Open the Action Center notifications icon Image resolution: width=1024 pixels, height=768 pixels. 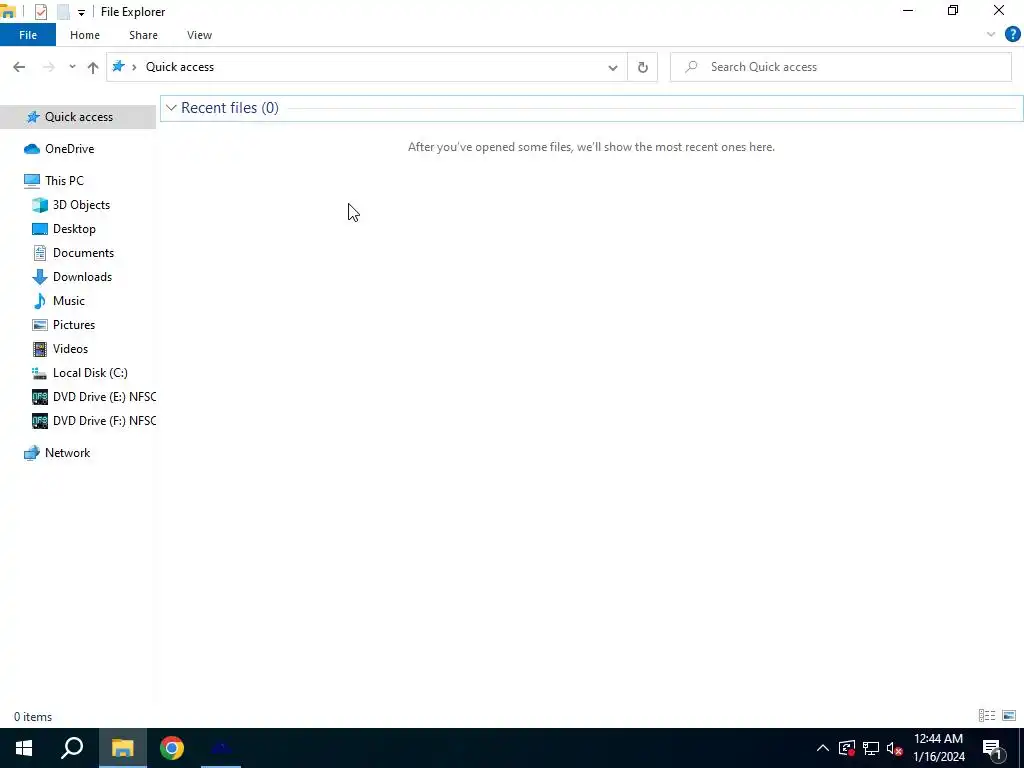992,748
